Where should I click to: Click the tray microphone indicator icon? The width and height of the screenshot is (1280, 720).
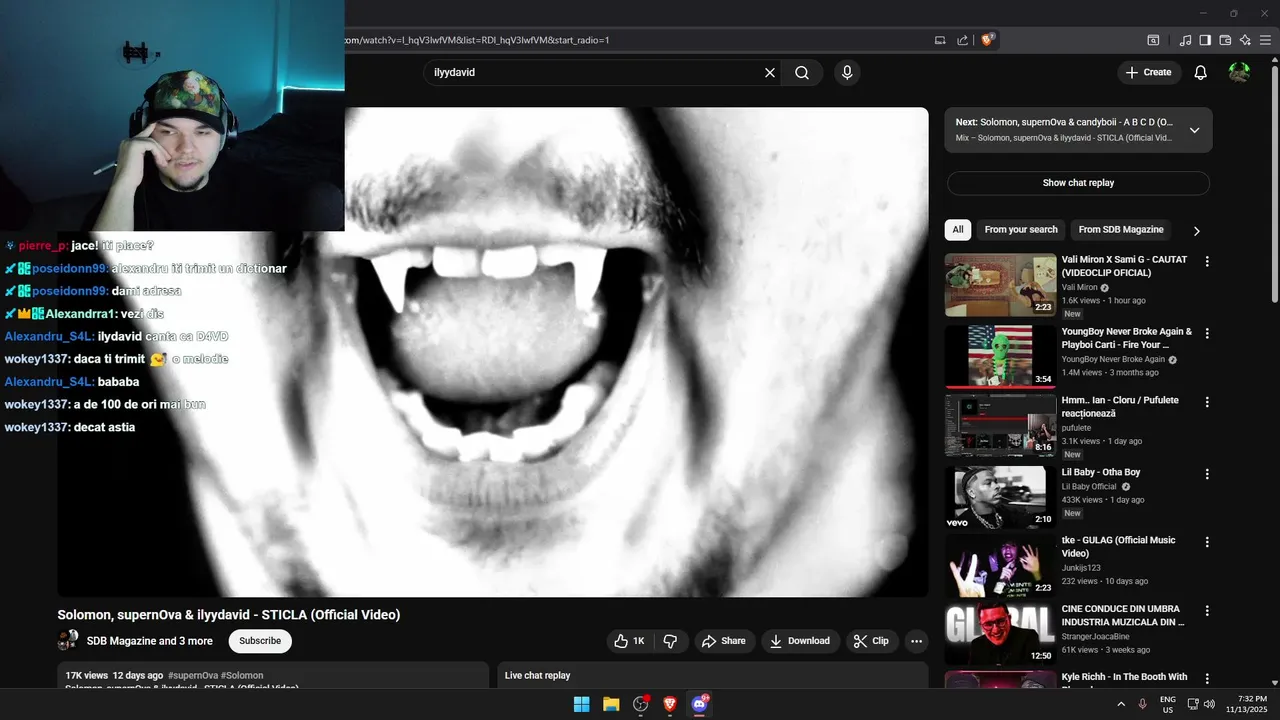click(1142, 704)
